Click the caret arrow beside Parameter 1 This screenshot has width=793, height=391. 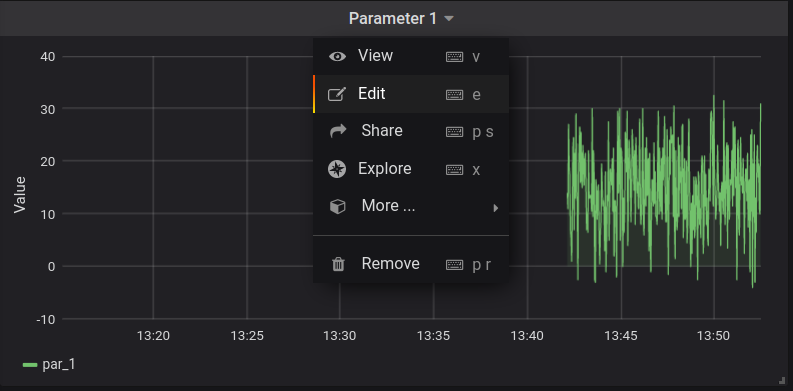449,19
